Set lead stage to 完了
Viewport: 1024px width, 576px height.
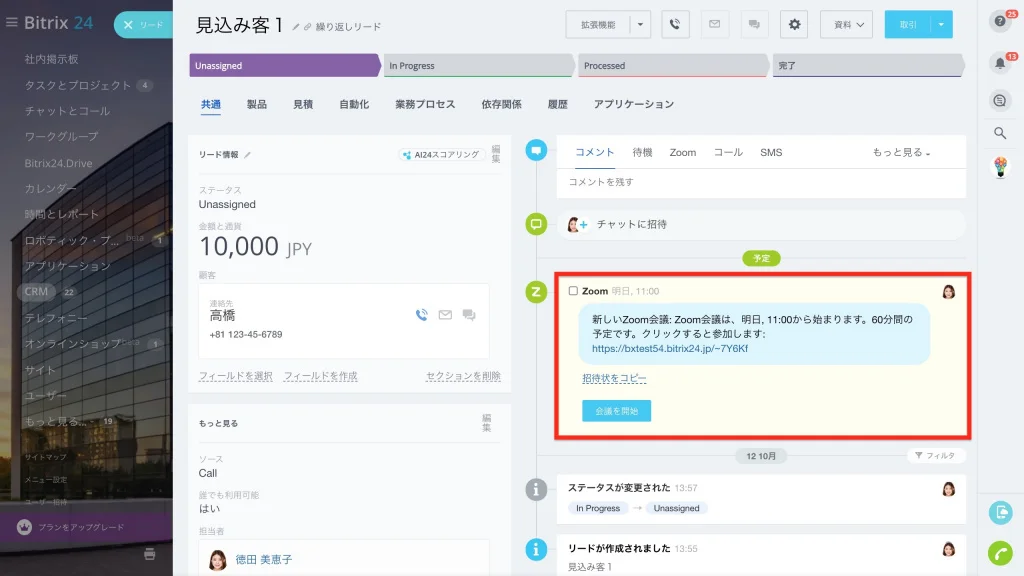867,65
